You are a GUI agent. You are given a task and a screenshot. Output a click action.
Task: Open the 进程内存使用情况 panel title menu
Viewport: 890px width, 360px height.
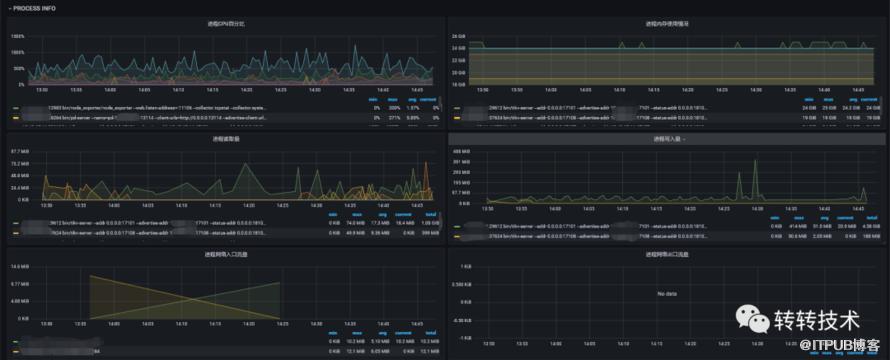[667, 24]
